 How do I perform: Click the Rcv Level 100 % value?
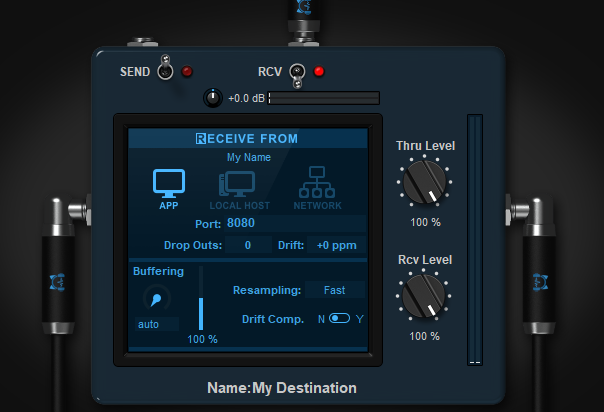424,336
